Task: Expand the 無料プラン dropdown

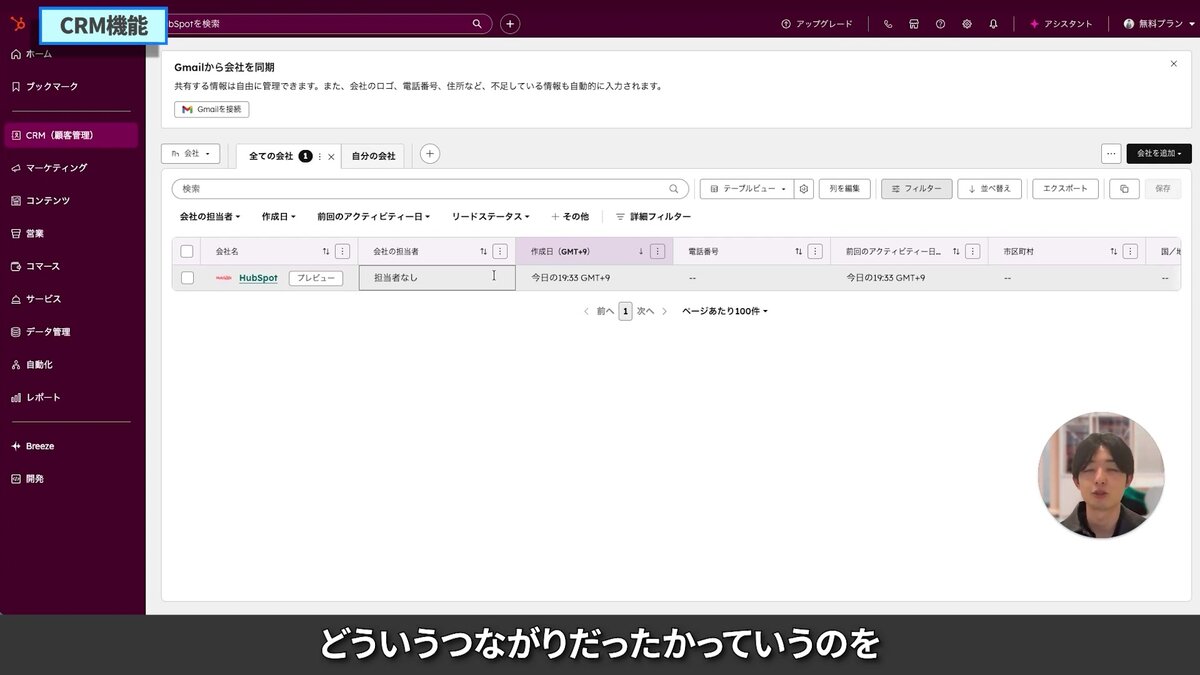Action: pos(1155,23)
